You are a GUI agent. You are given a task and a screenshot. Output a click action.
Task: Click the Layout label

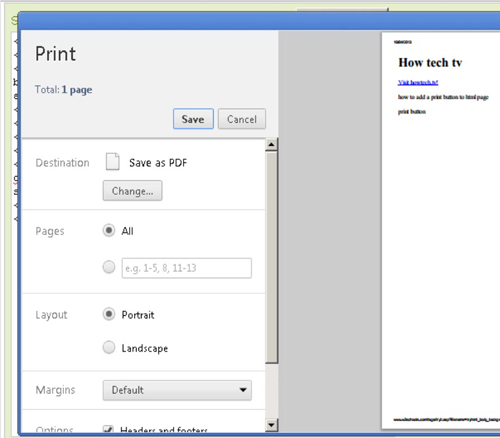click(51, 315)
